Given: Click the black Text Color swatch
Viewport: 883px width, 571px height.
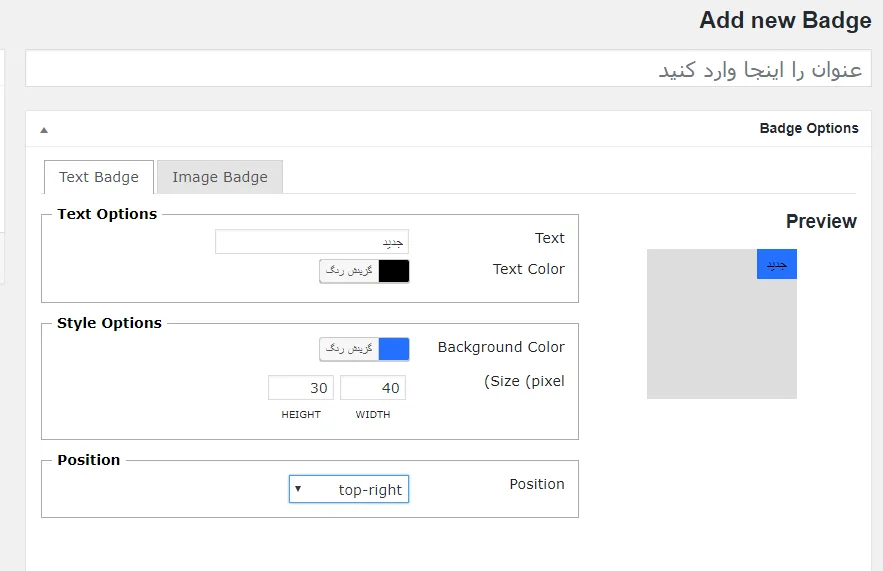Looking at the screenshot, I should (x=394, y=271).
